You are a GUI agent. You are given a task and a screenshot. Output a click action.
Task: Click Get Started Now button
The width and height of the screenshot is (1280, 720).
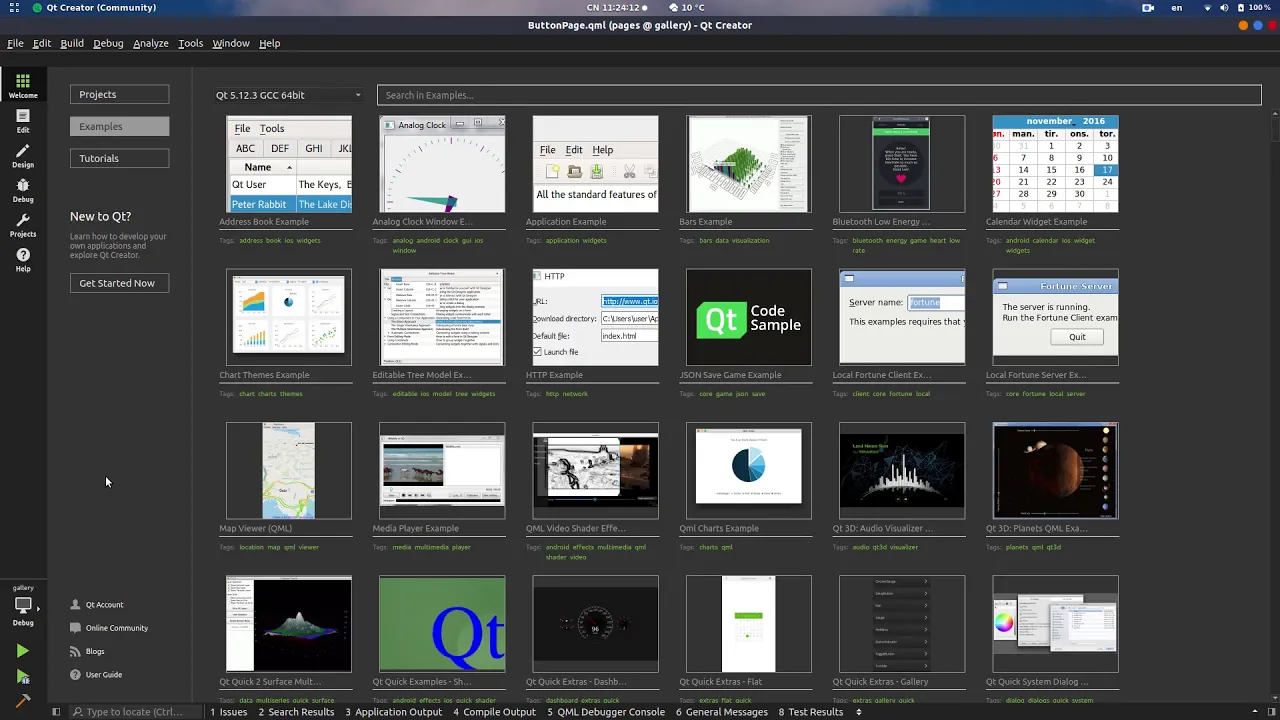tap(119, 283)
